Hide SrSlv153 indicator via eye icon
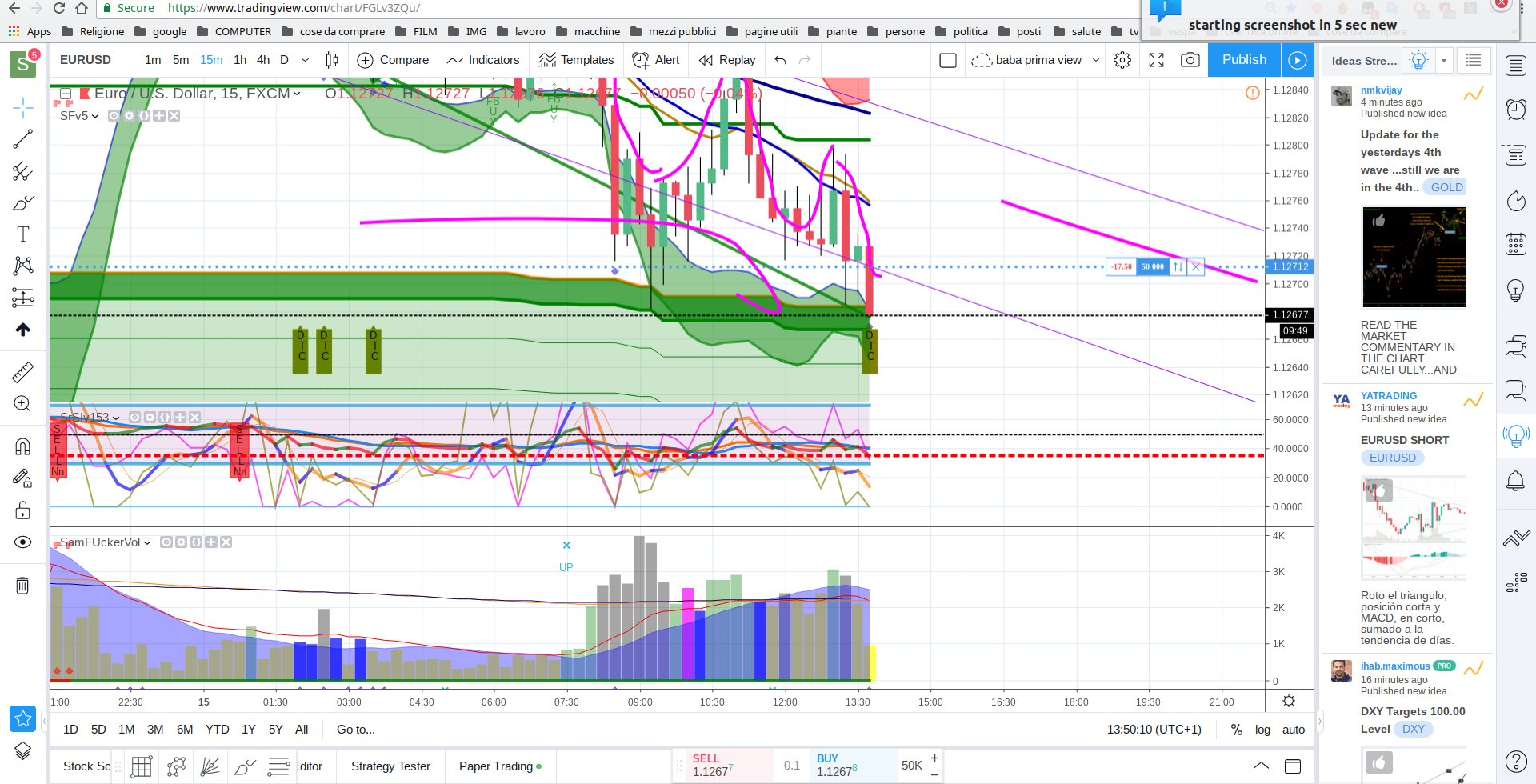This screenshot has width=1536, height=784. tap(135, 418)
